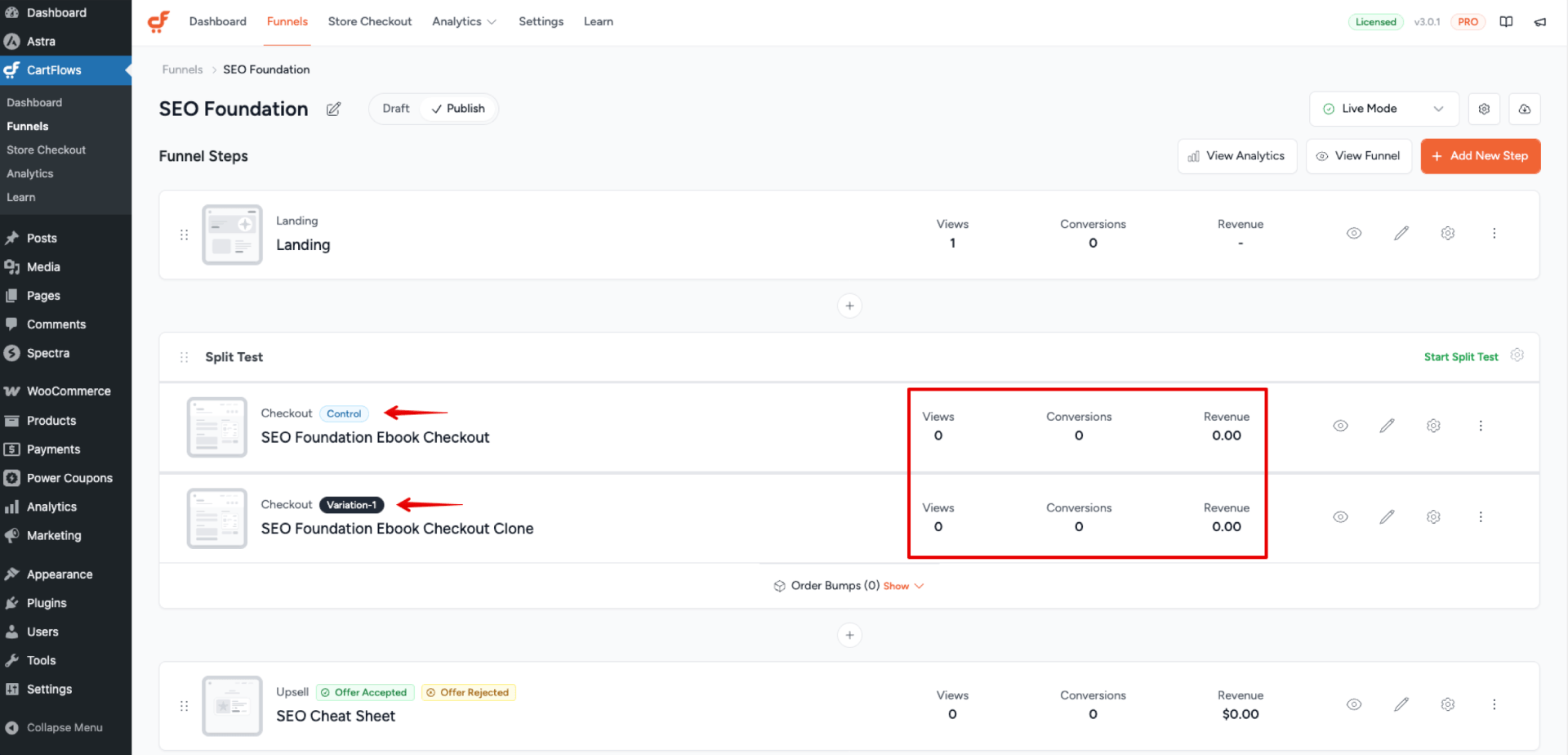Go to Funnels via breadcrumb link
This screenshot has height=755, width=1568.
(182, 69)
